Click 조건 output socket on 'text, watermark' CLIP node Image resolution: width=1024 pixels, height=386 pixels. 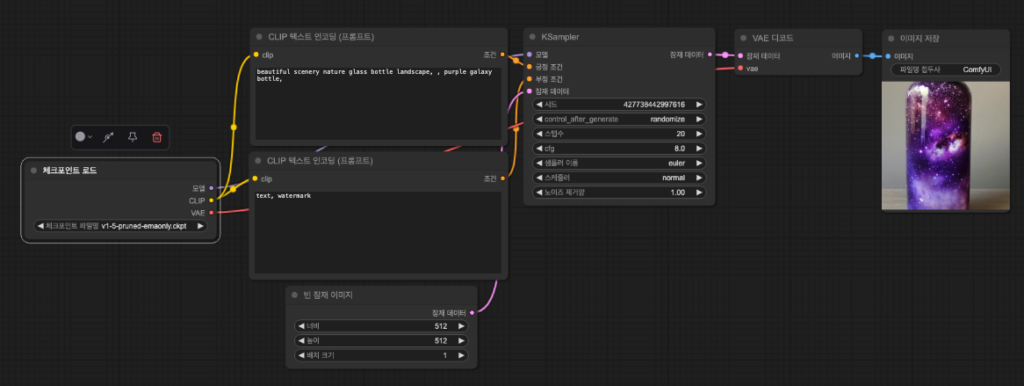click(x=502, y=178)
